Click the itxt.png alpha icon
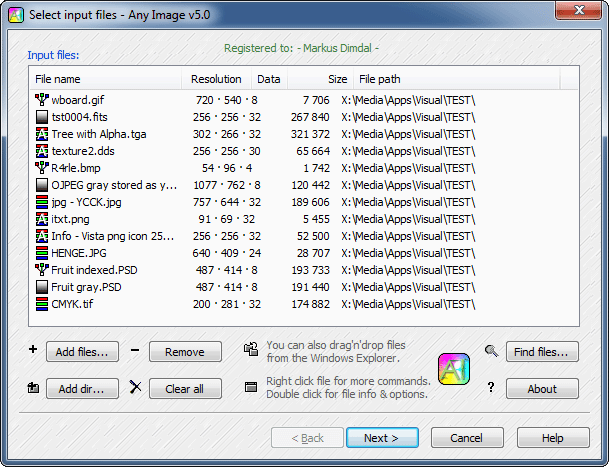This screenshot has height=467, width=609. 42,219
